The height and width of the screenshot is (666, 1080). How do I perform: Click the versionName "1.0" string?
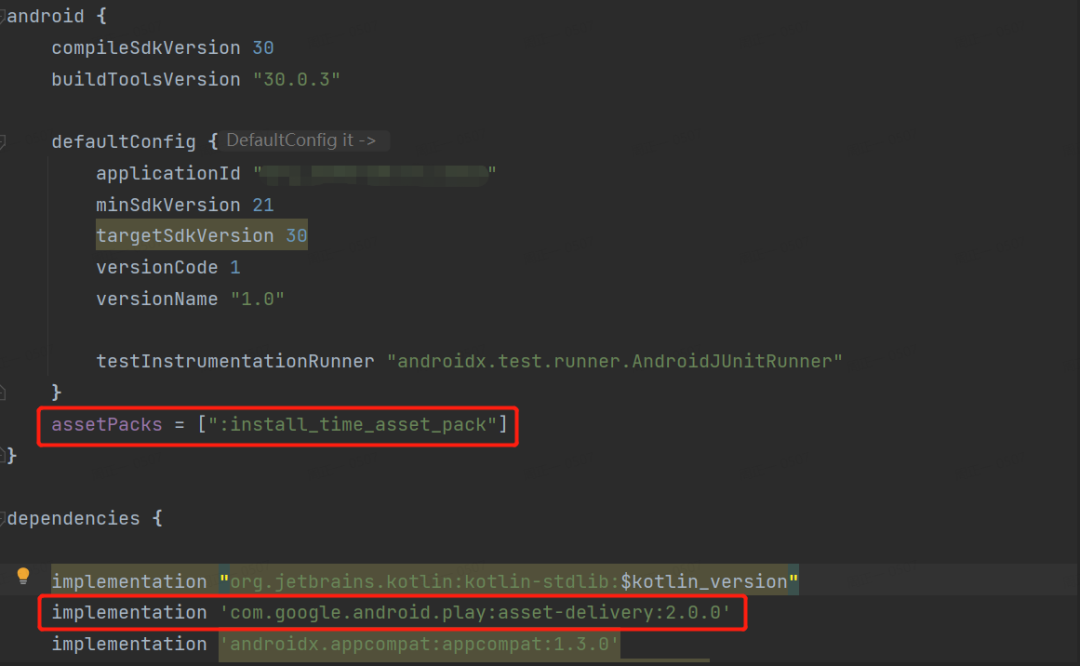[x=257, y=299]
